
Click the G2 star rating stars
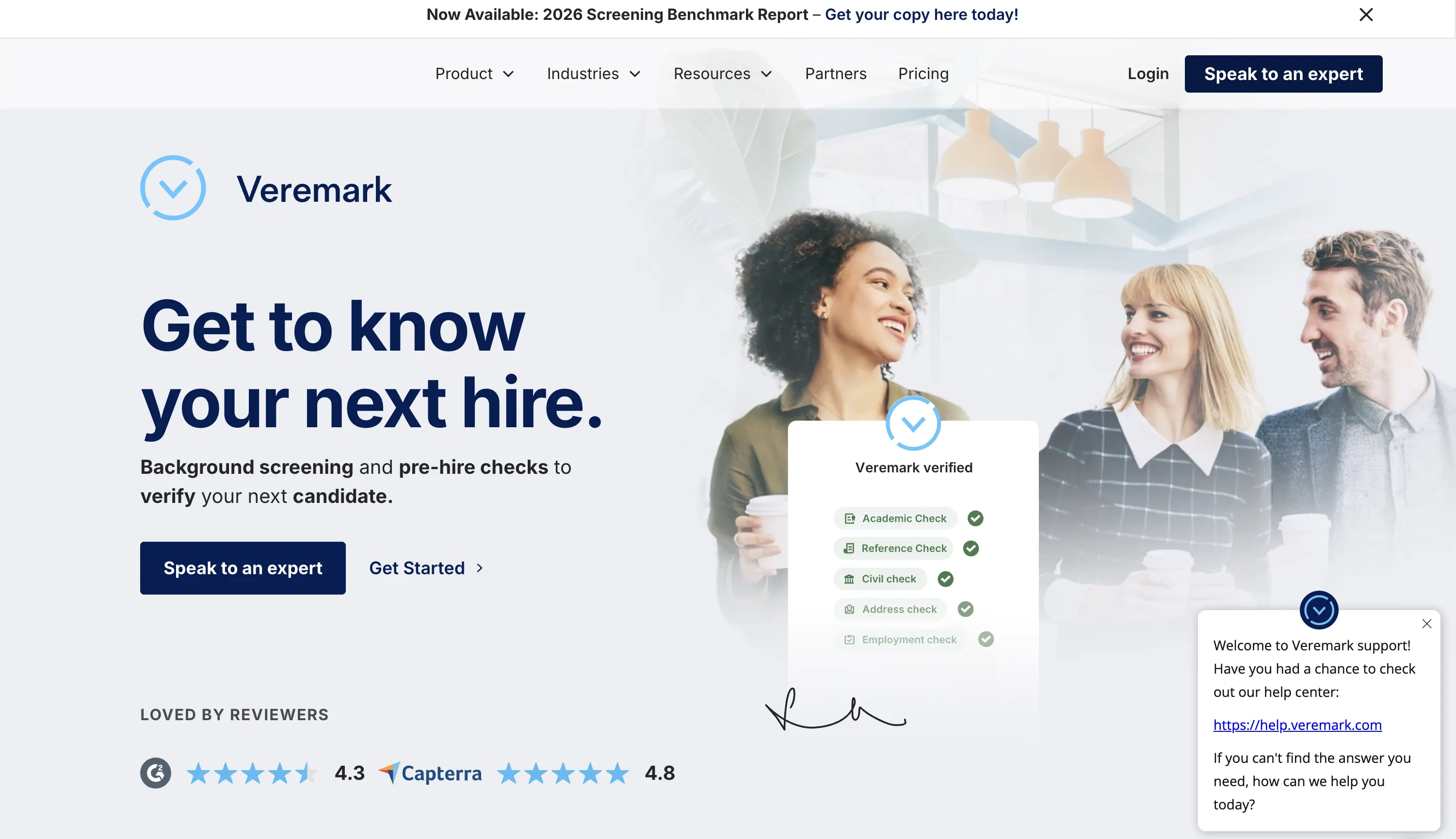251,773
